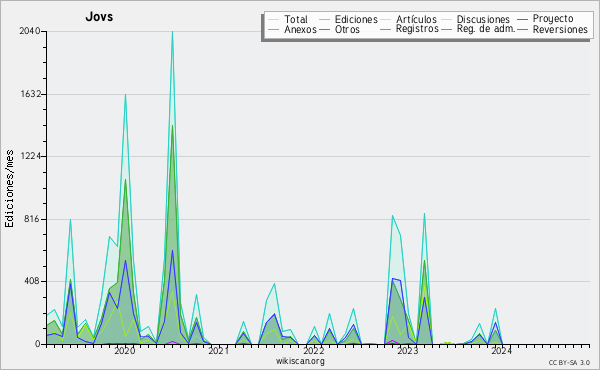Click the y-axis value 1224
This screenshot has height=370, width=600.
click(31, 156)
